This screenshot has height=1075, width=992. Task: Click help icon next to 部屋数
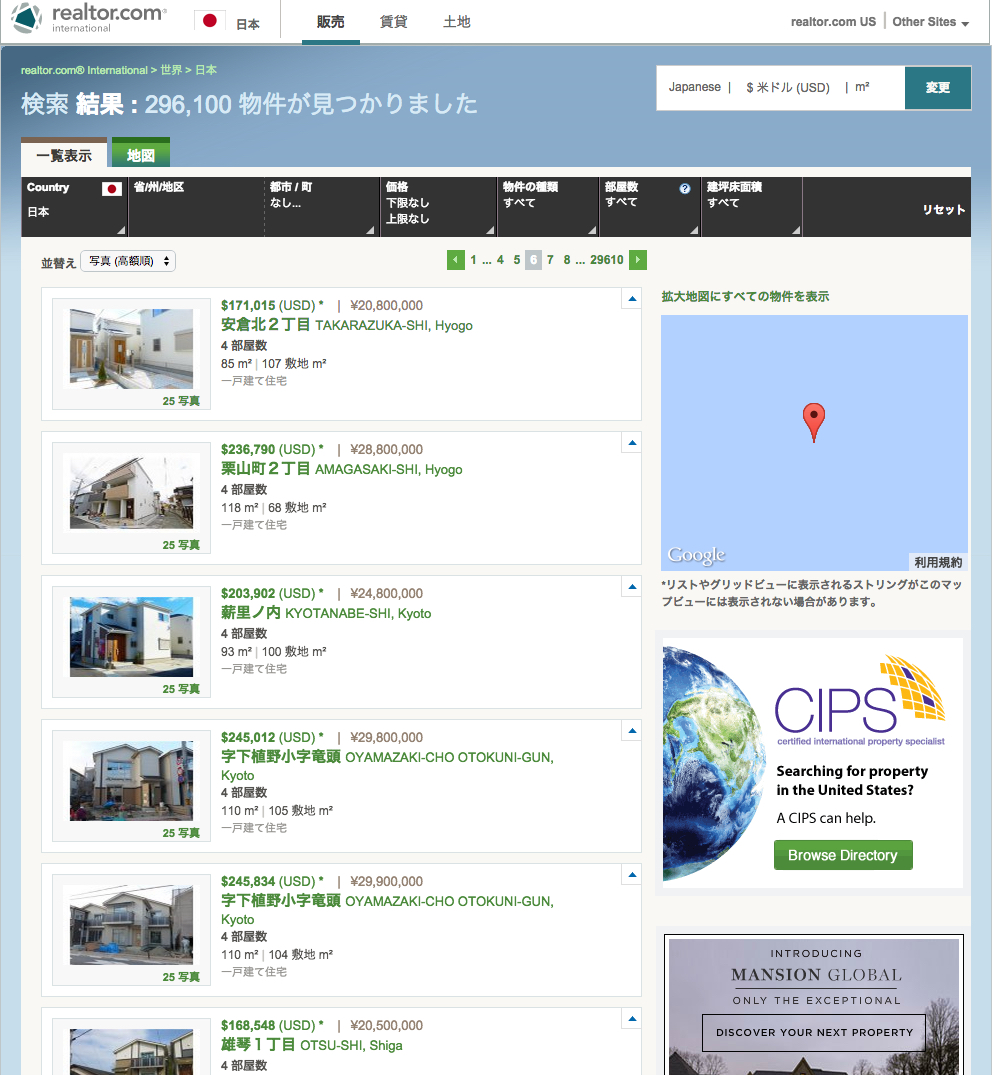point(685,188)
